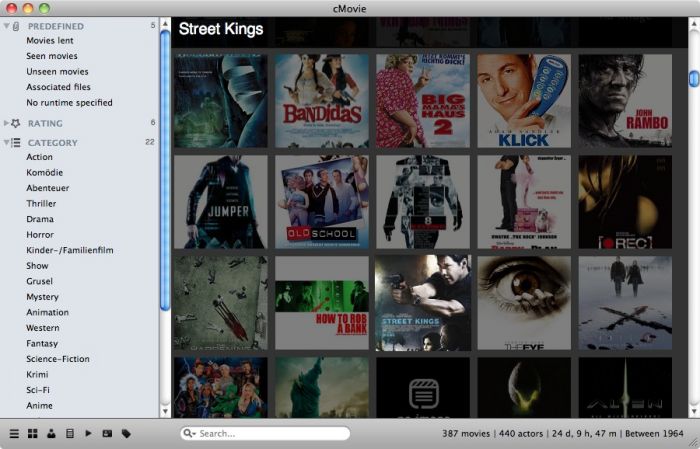Open The Eye movie poster
This screenshot has width=700, height=449.
coord(524,303)
